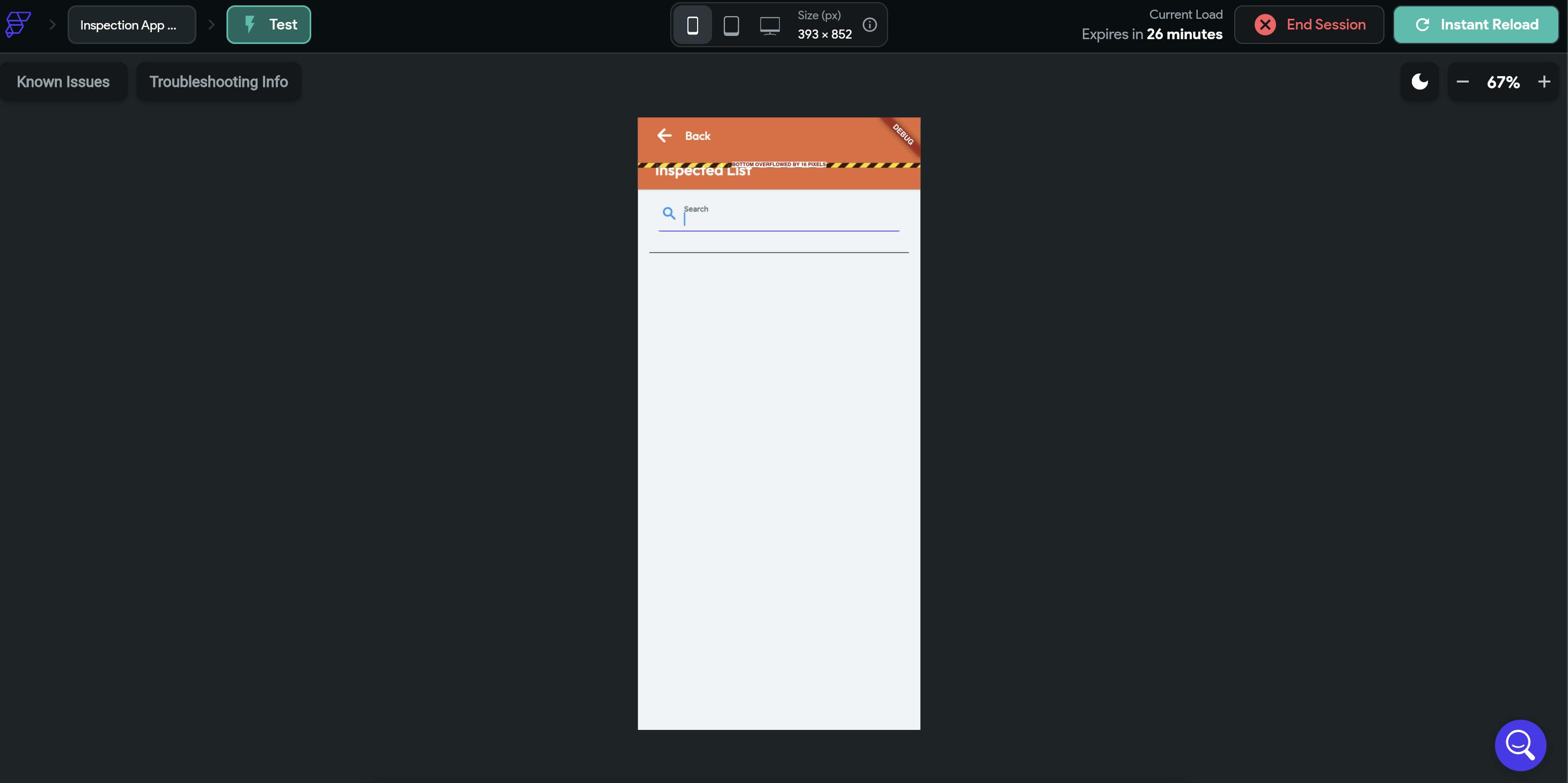Open the size info icon
The width and height of the screenshot is (1568, 783).
coord(870,24)
